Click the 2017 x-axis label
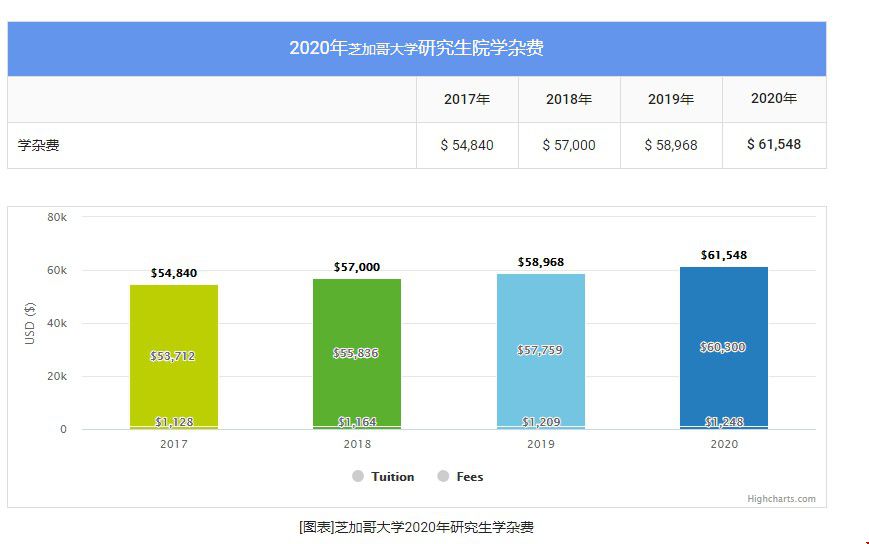 coord(174,444)
